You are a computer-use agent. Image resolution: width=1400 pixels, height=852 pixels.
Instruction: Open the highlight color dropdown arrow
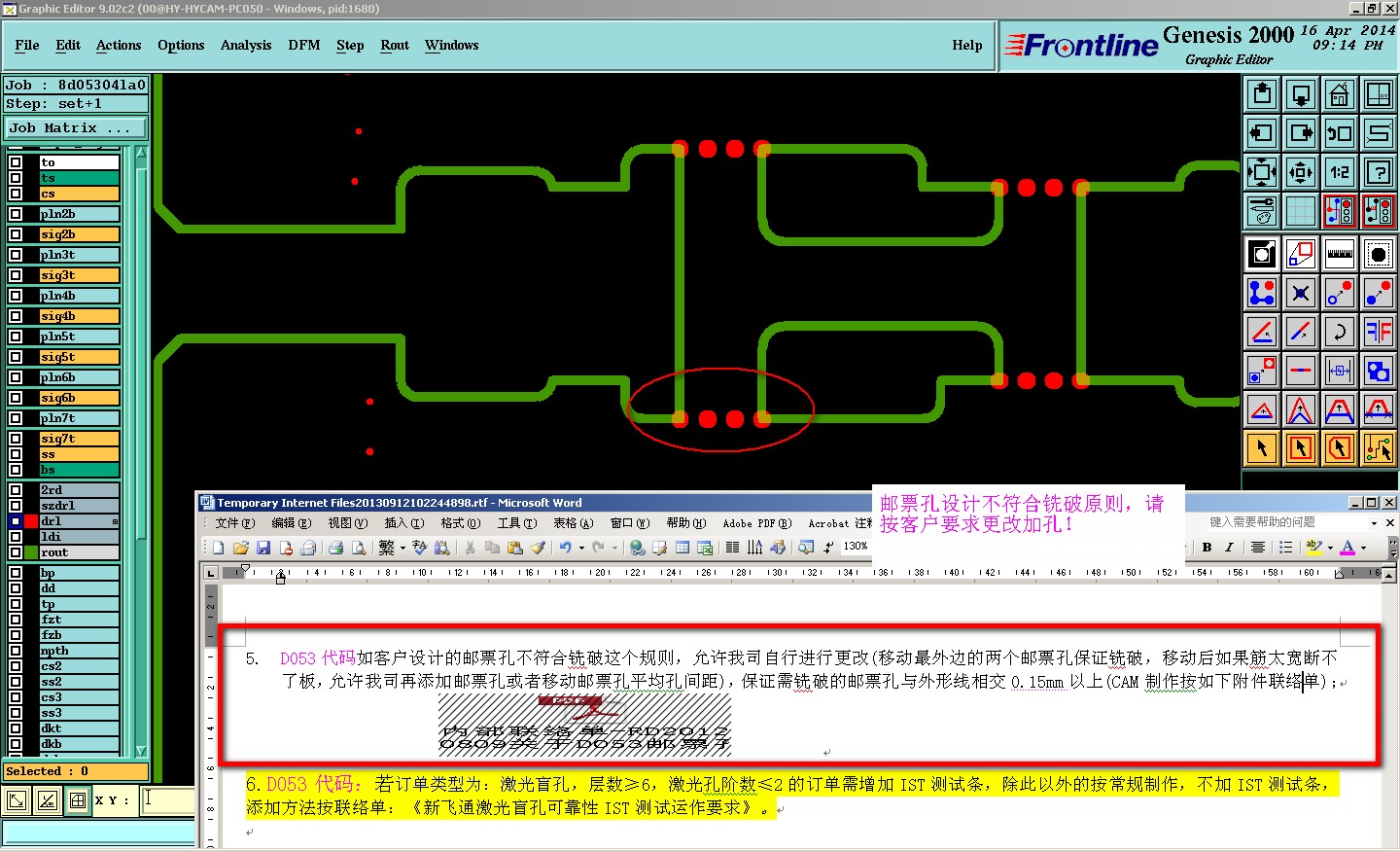tap(1330, 548)
